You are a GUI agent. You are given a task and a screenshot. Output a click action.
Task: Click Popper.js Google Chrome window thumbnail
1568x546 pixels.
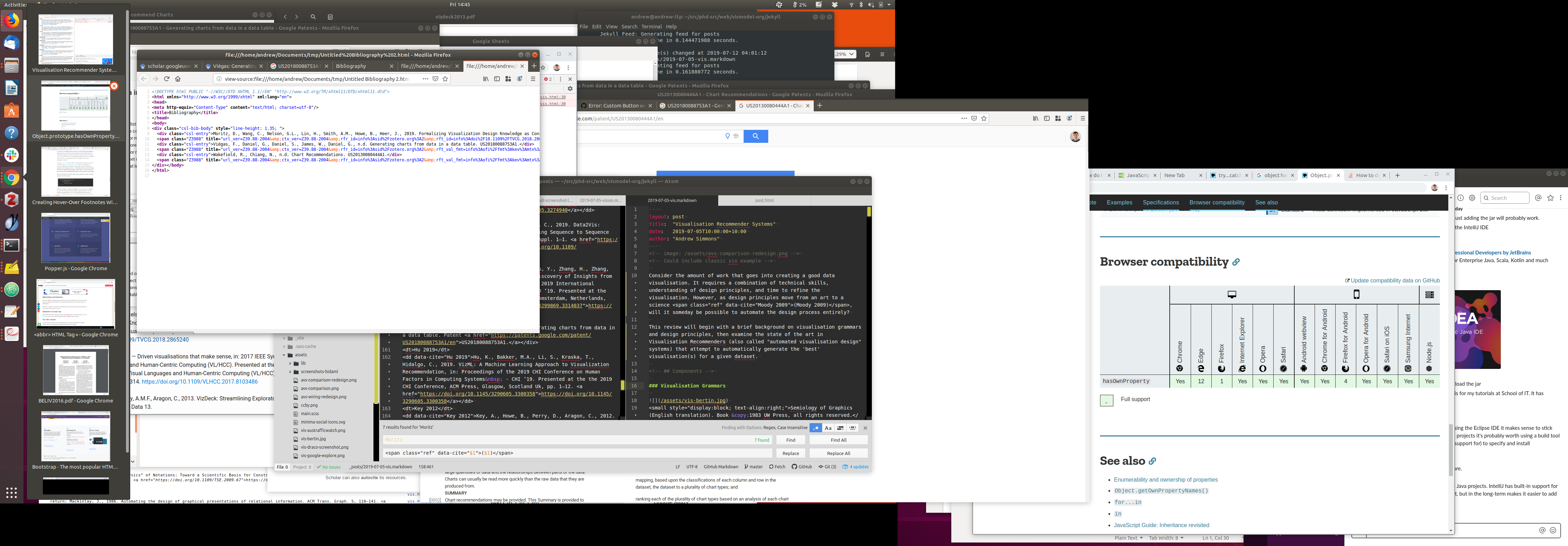(76, 239)
